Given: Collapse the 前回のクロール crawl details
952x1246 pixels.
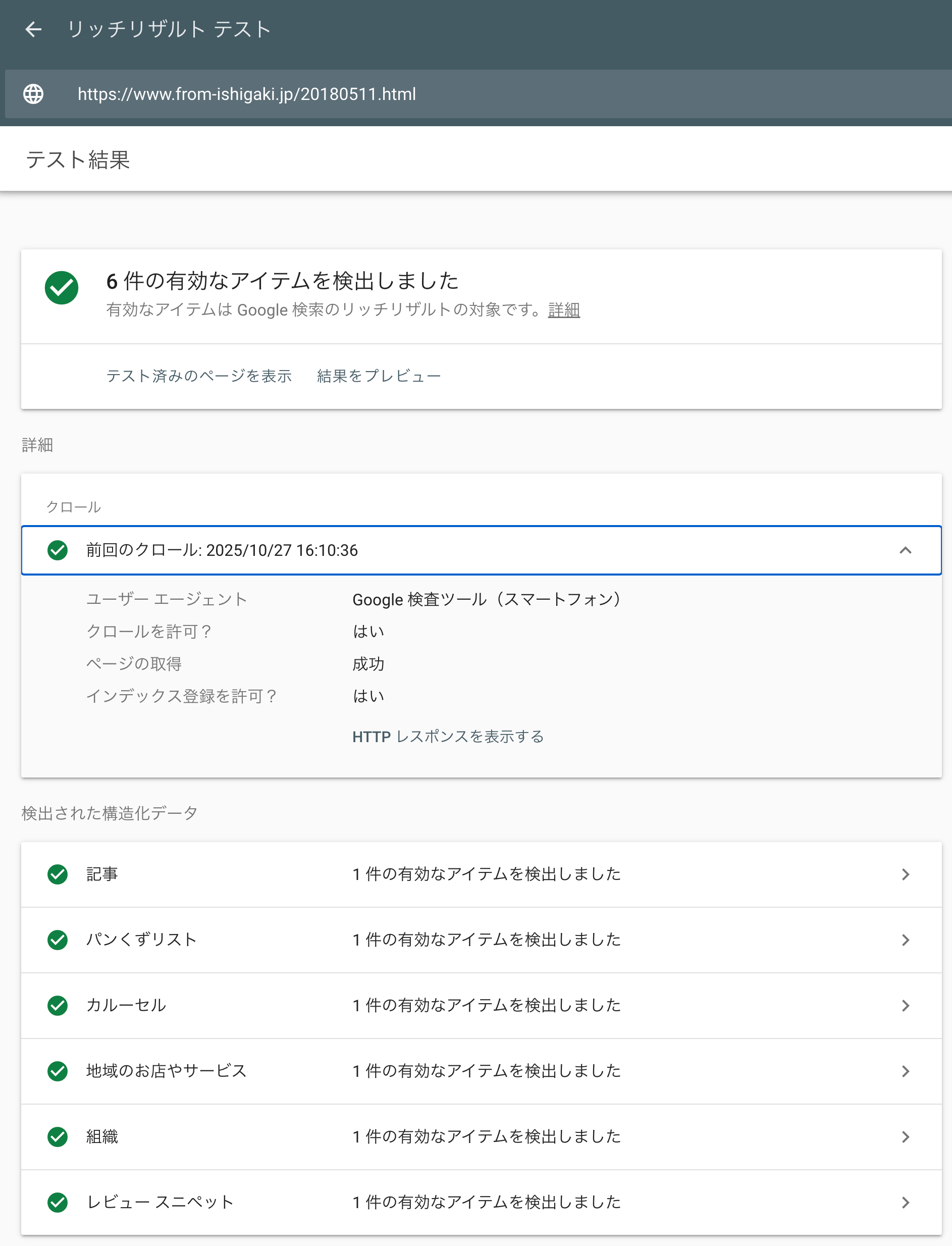Looking at the screenshot, I should (x=905, y=550).
